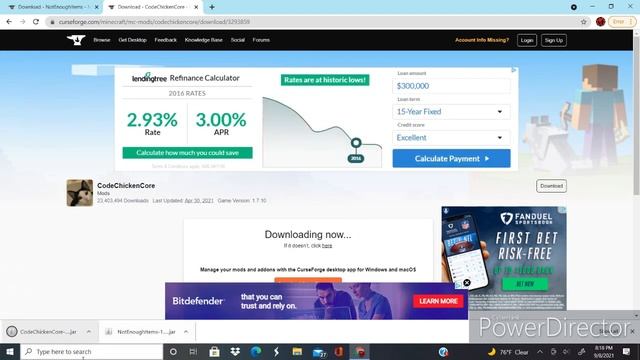Click the Loan amount $300,000 field
Viewport: 640px width, 360px height.
(x=451, y=86)
